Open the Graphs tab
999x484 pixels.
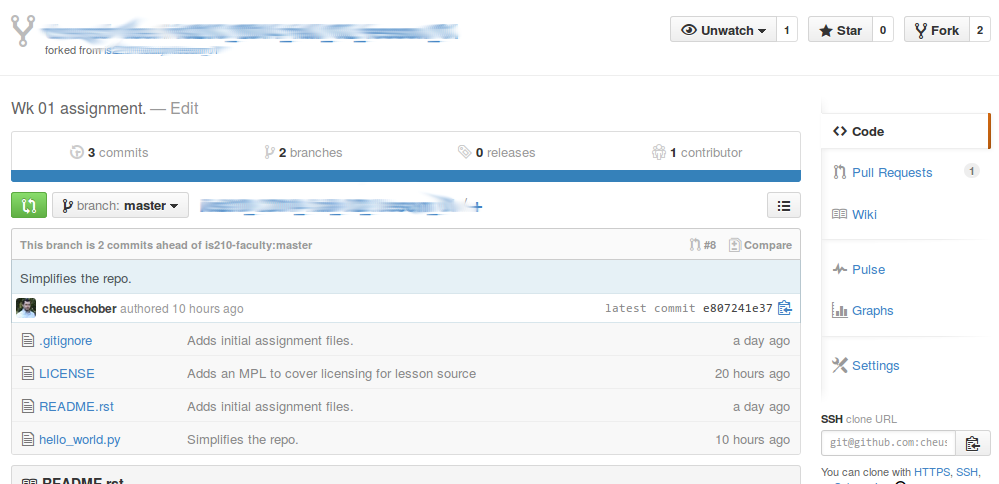click(872, 311)
